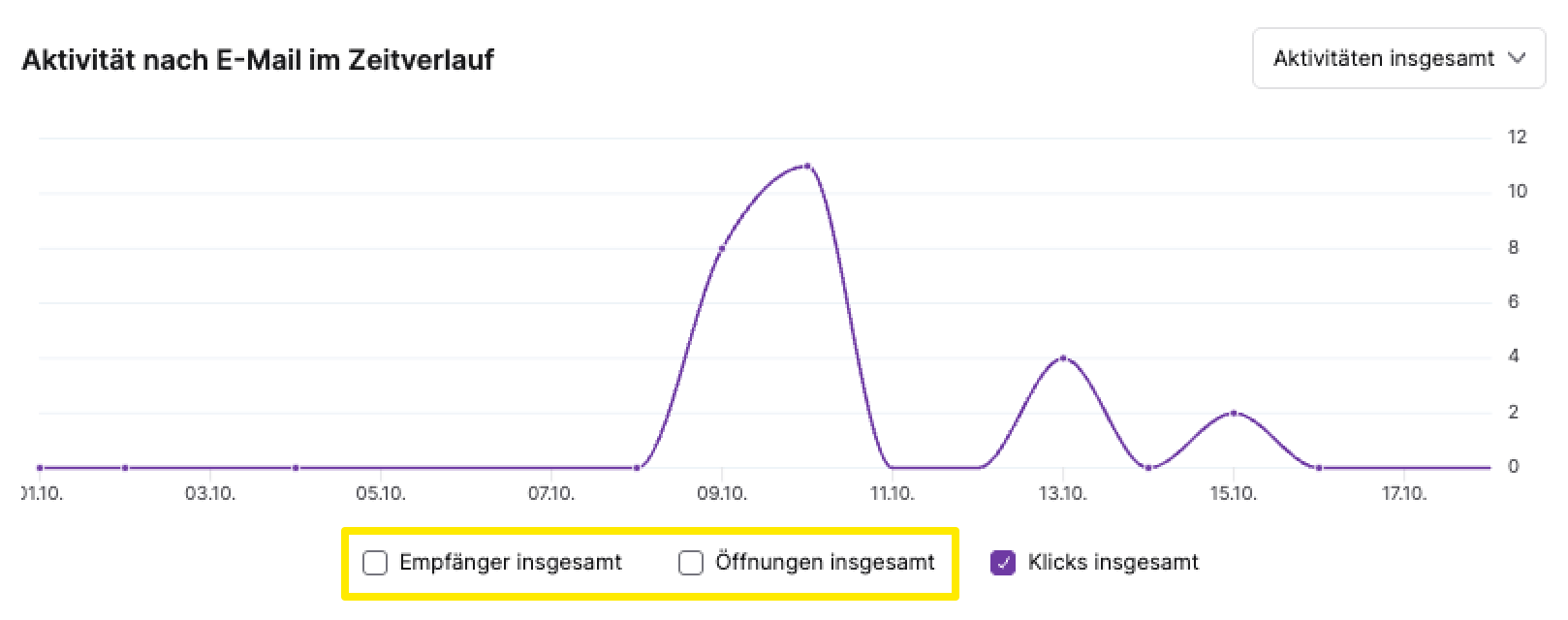Viewport: 1568px width, 620px height.
Task: Uncheck the purple Klicks insgesamt checkbox
Action: 1003,563
